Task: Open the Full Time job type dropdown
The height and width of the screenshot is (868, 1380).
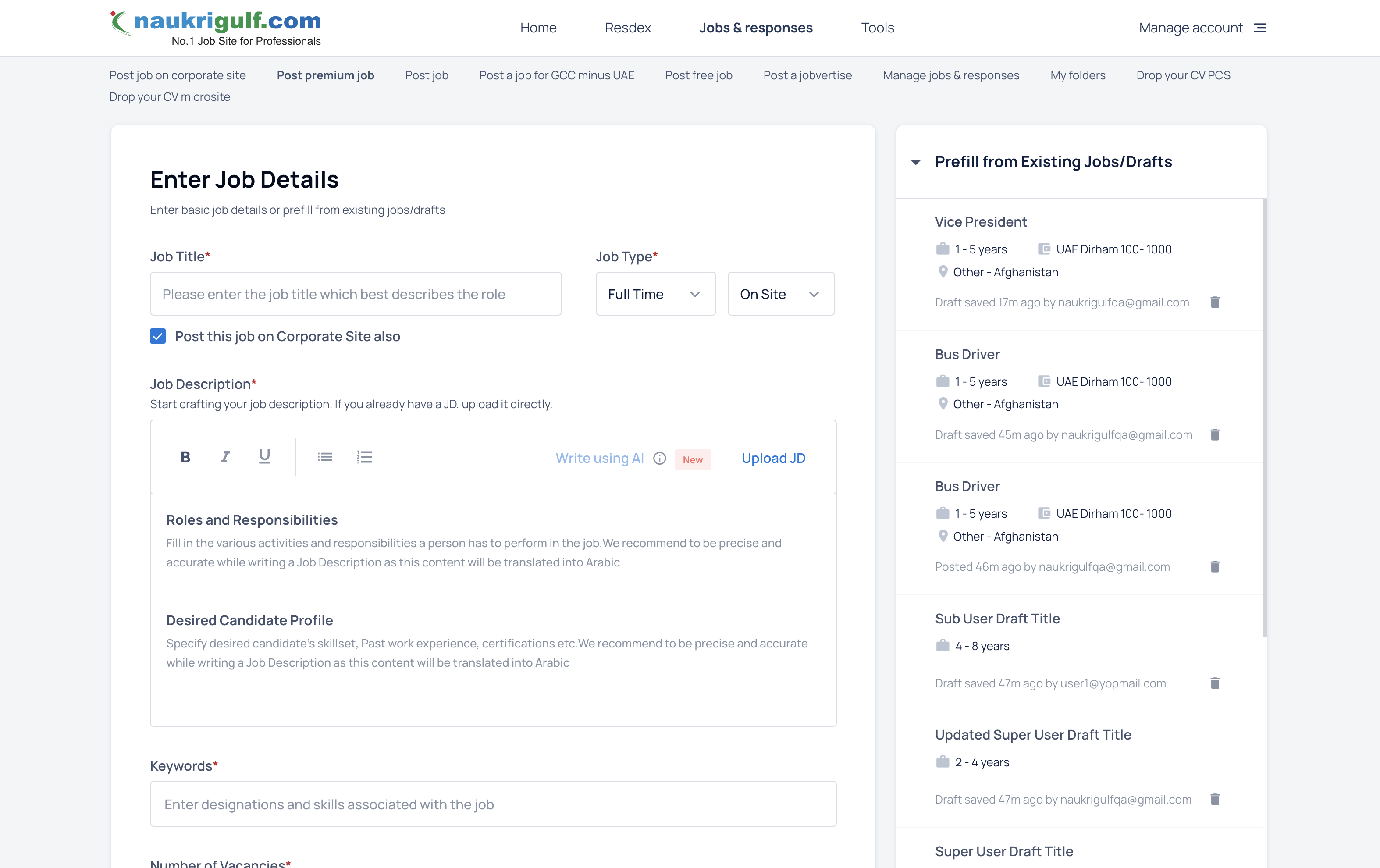Action: tap(656, 294)
